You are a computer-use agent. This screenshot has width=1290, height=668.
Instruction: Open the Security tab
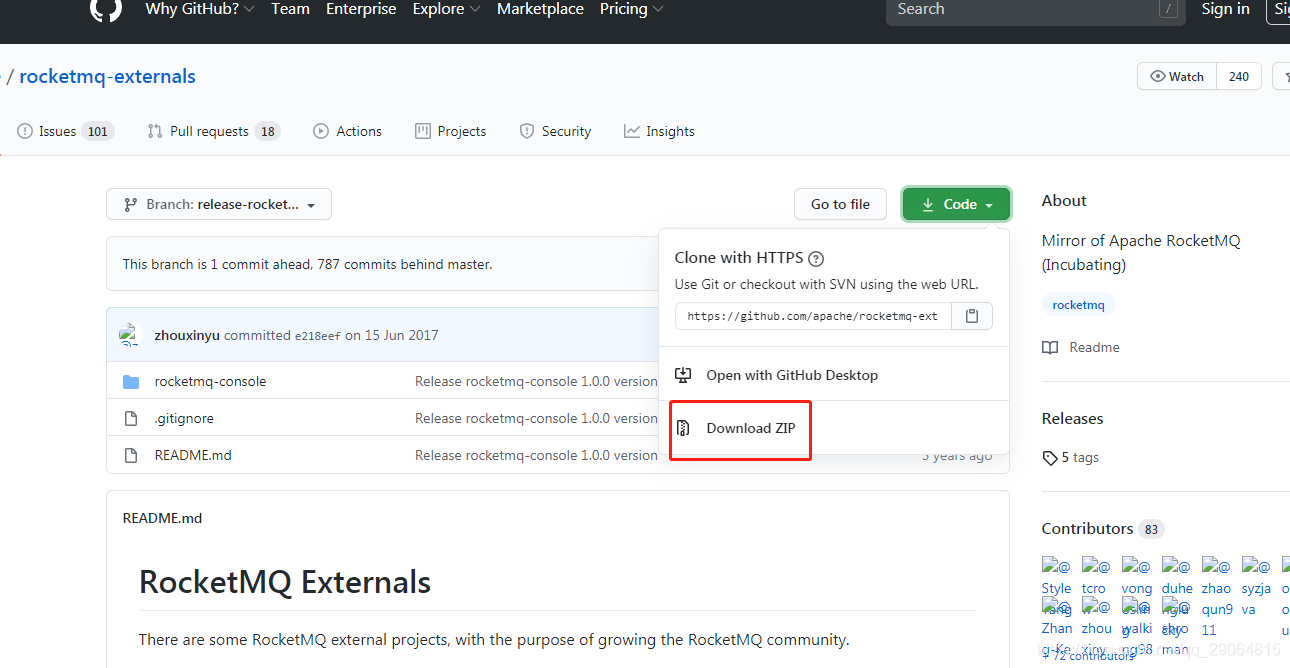pos(555,131)
